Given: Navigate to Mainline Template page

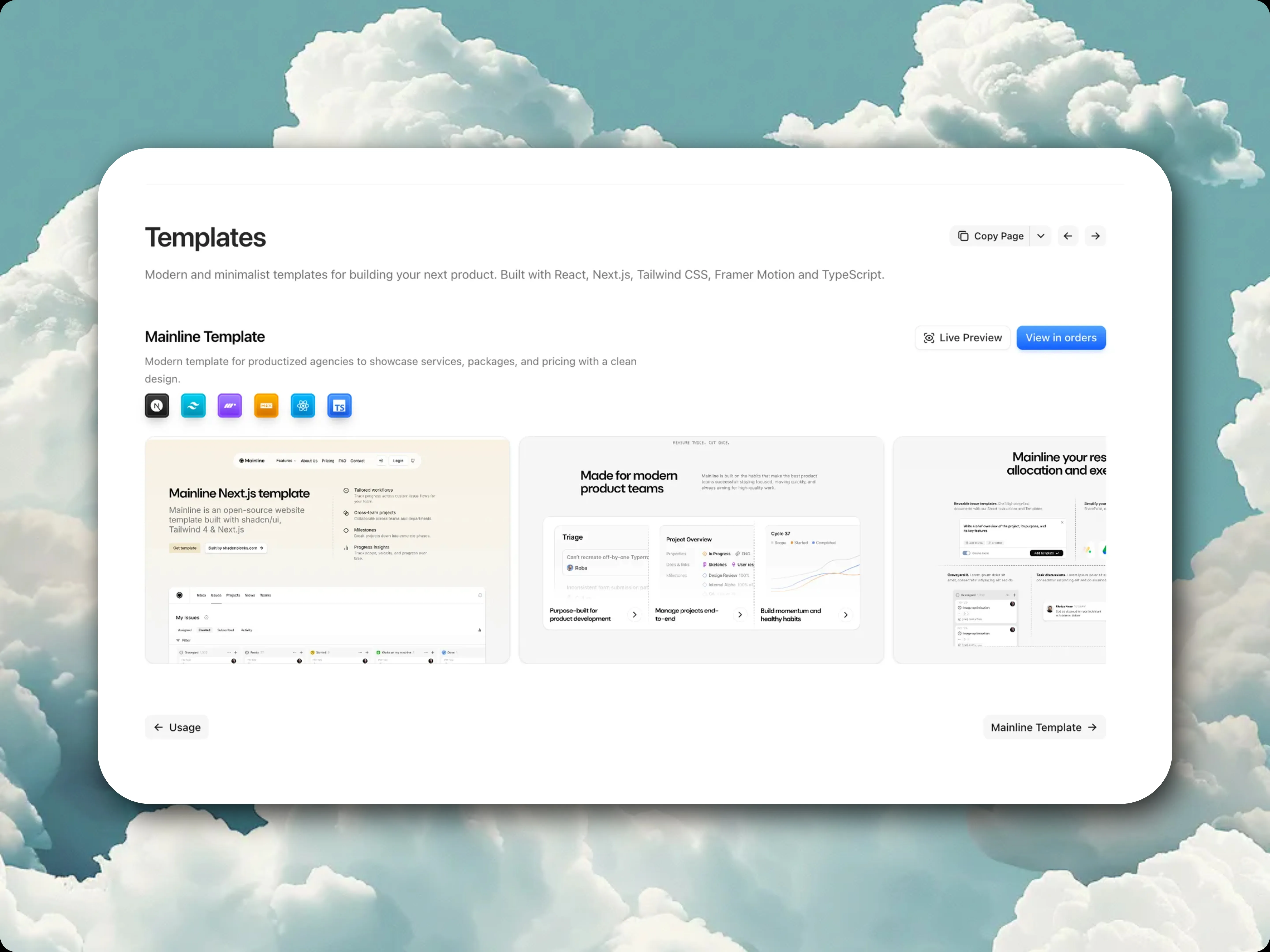Looking at the screenshot, I should 1044,727.
